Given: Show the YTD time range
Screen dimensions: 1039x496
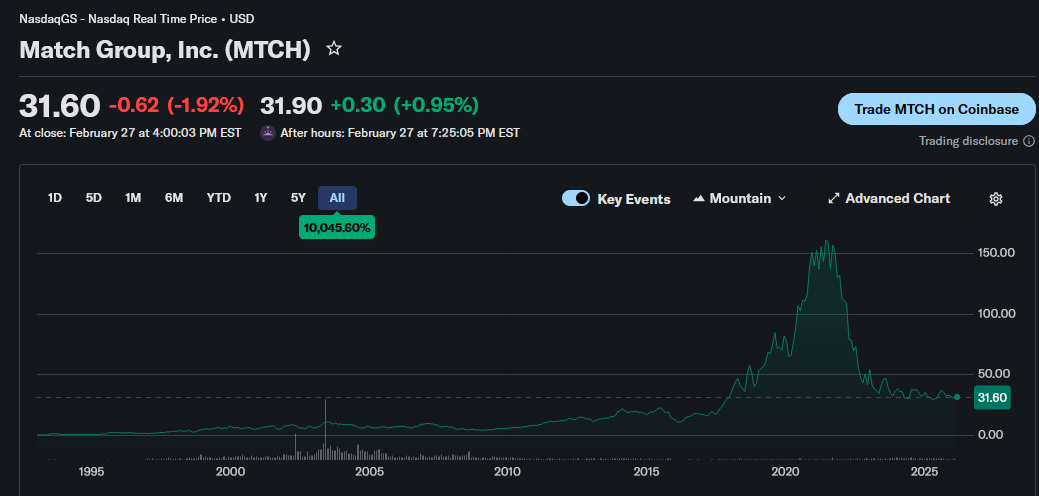Looking at the screenshot, I should click(x=219, y=197).
